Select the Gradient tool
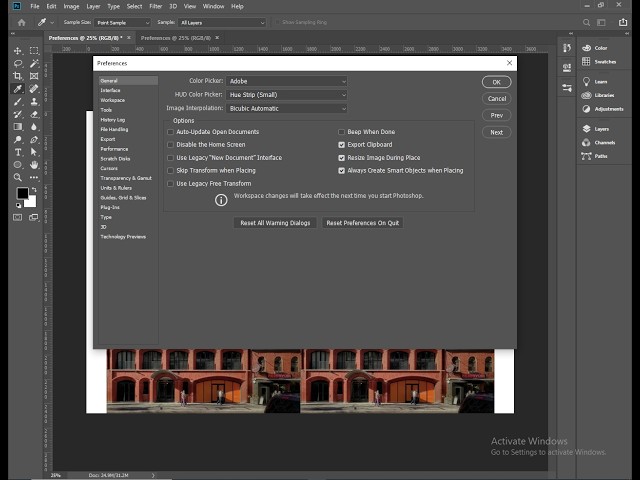This screenshot has width=640, height=480. (x=18, y=127)
